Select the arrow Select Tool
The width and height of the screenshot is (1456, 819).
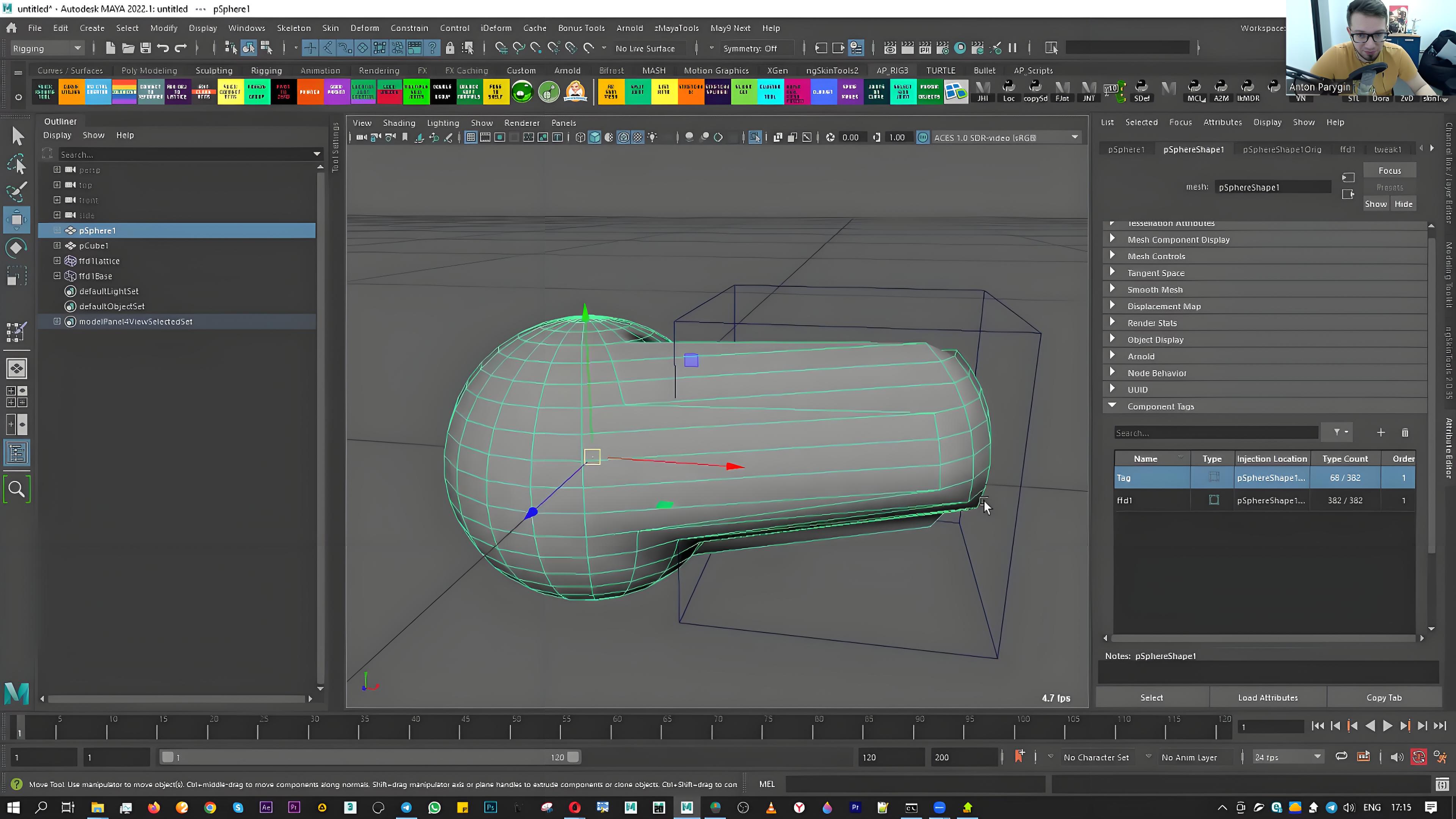click(x=17, y=136)
